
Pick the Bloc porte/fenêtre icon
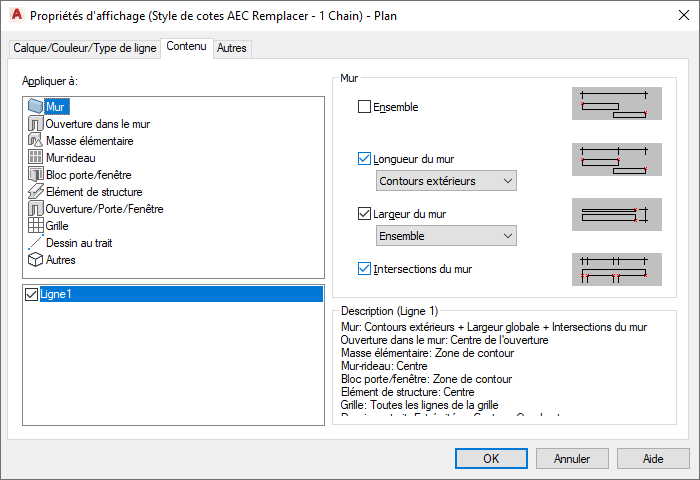36,175
